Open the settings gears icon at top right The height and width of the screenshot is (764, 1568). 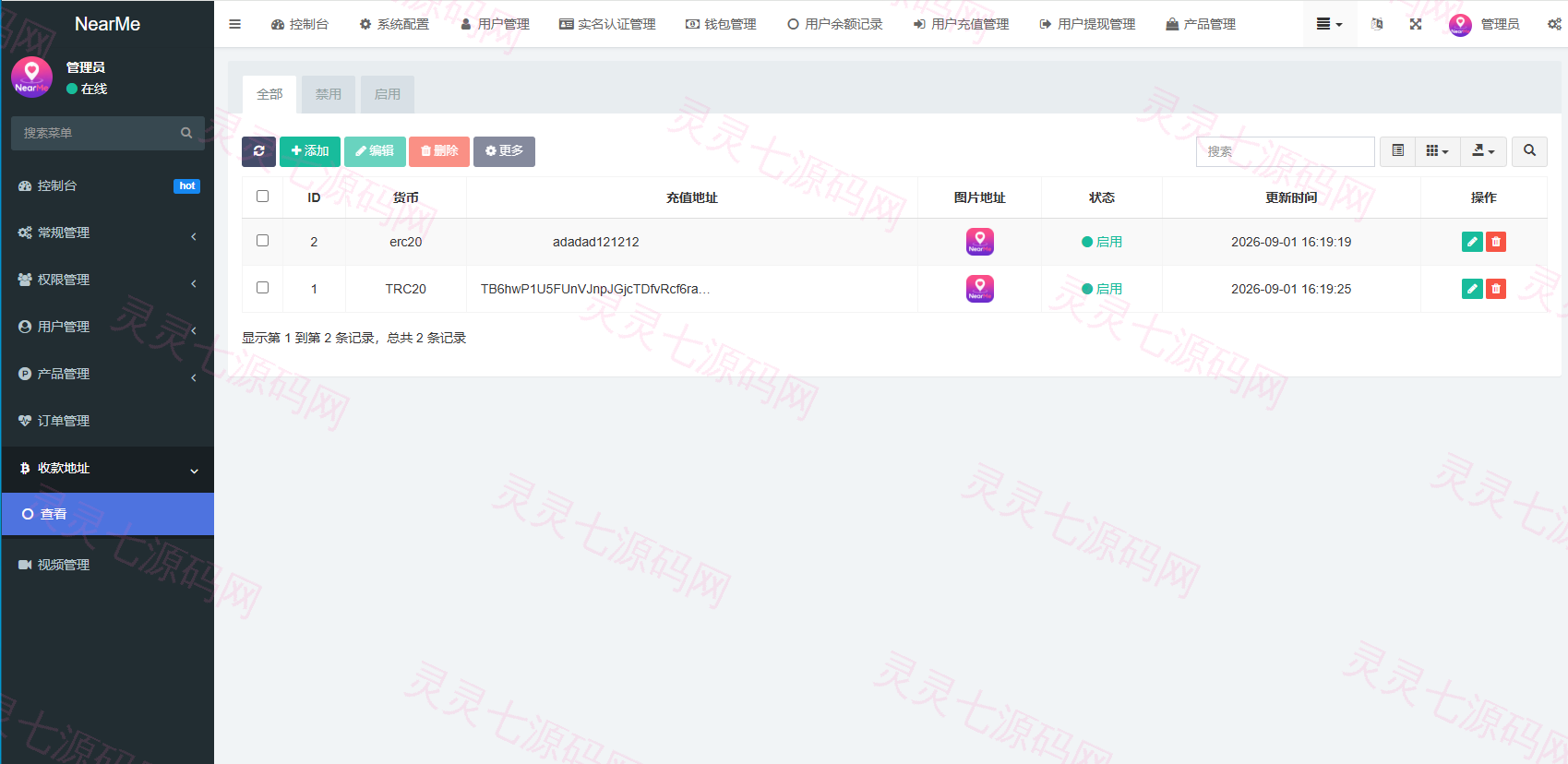pos(1554,24)
